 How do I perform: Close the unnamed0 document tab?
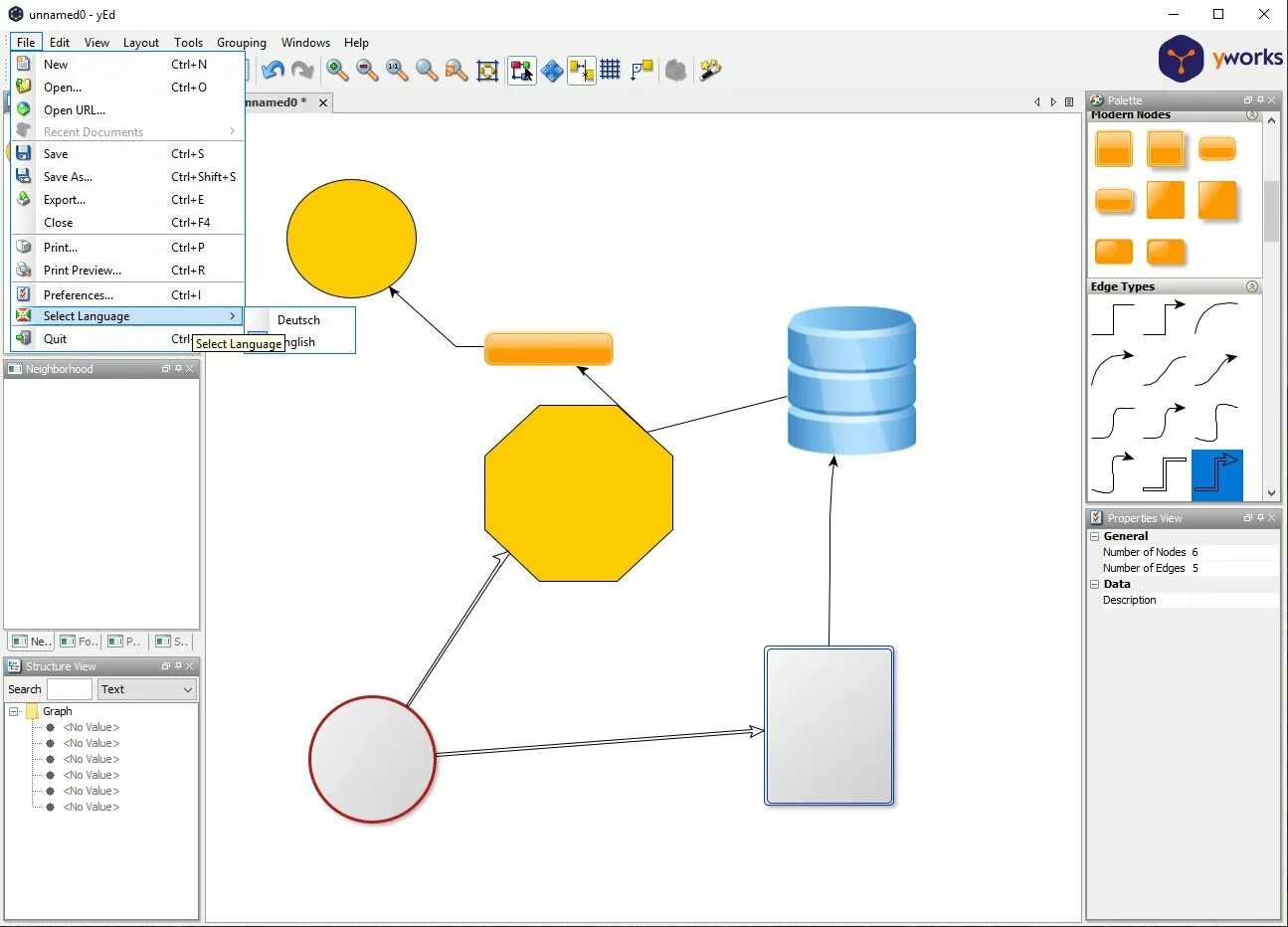point(323,102)
